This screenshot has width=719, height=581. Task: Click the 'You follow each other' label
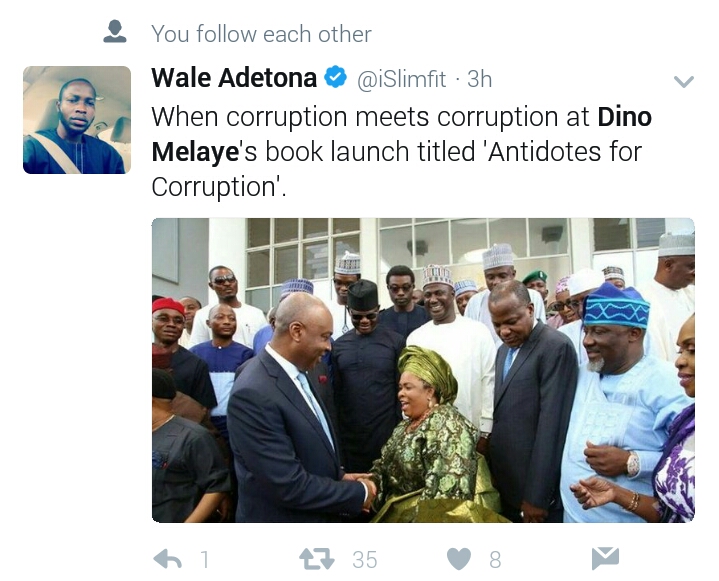click(x=261, y=34)
